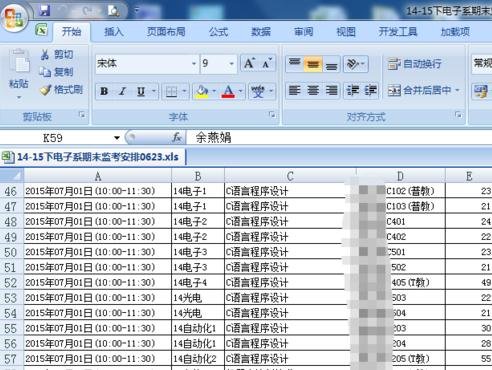Click the fx insert function icon
This screenshot has width=492, height=370.
click(x=177, y=137)
